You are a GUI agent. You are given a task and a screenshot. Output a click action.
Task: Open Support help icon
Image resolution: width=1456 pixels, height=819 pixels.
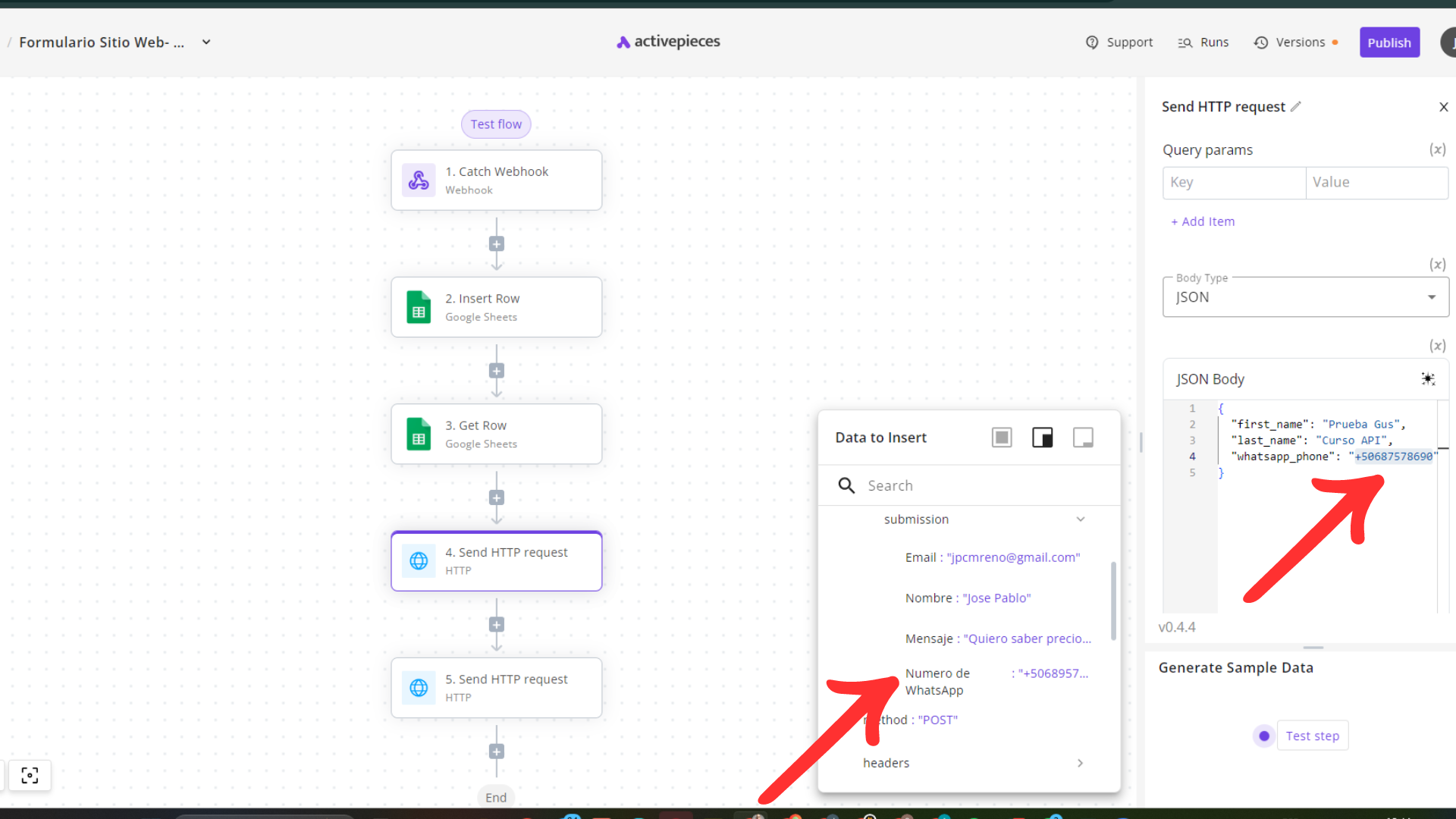point(1092,42)
